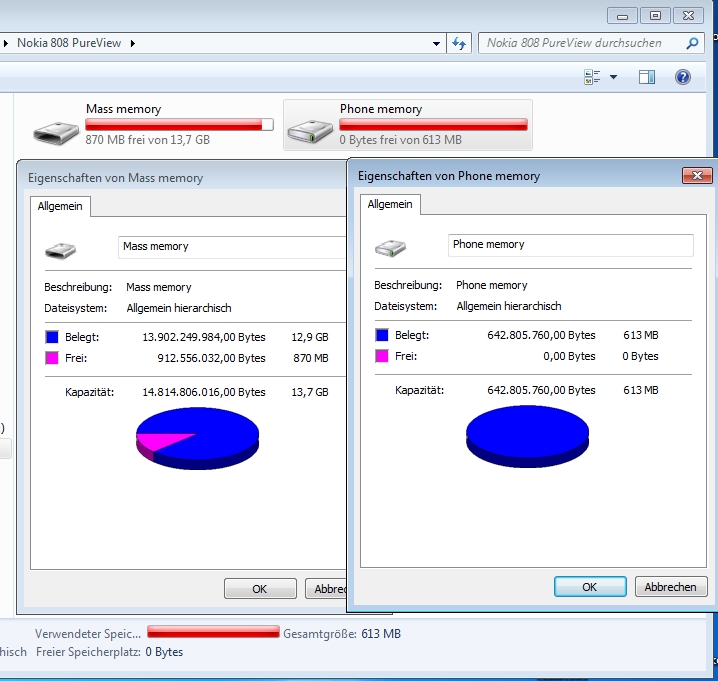Click 'Gesamtgröße: 613 MB' in details pane
Image resolution: width=718 pixels, height=681 pixels.
(342, 634)
